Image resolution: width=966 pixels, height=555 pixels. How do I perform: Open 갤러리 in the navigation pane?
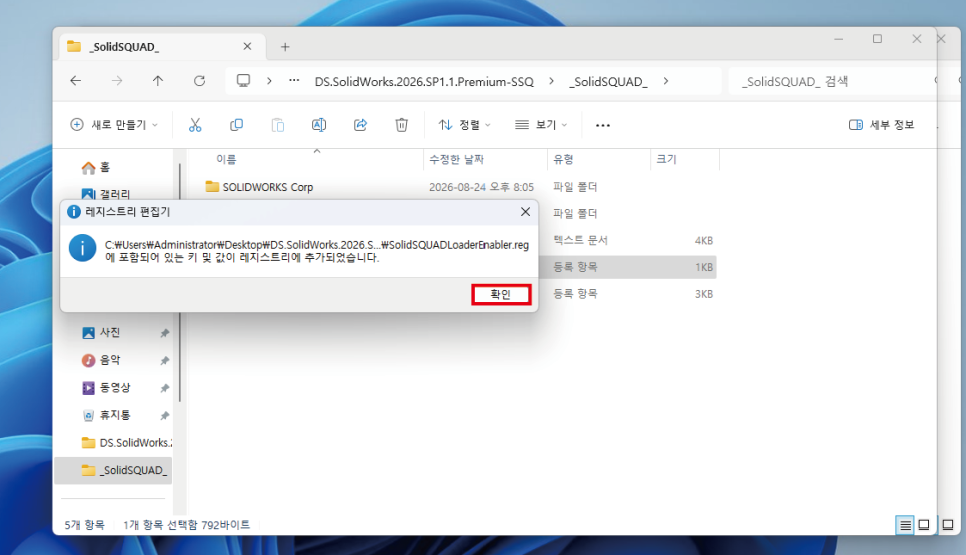click(x=105, y=194)
